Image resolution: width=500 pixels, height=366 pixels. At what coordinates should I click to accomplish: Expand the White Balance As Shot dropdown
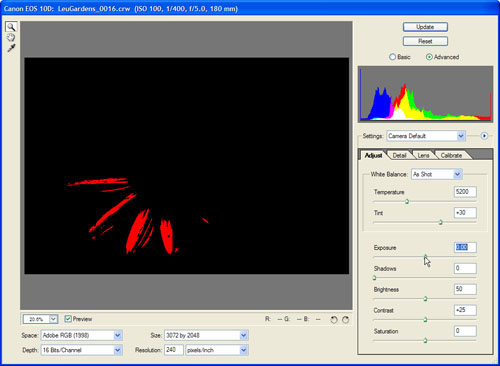click(x=436, y=174)
